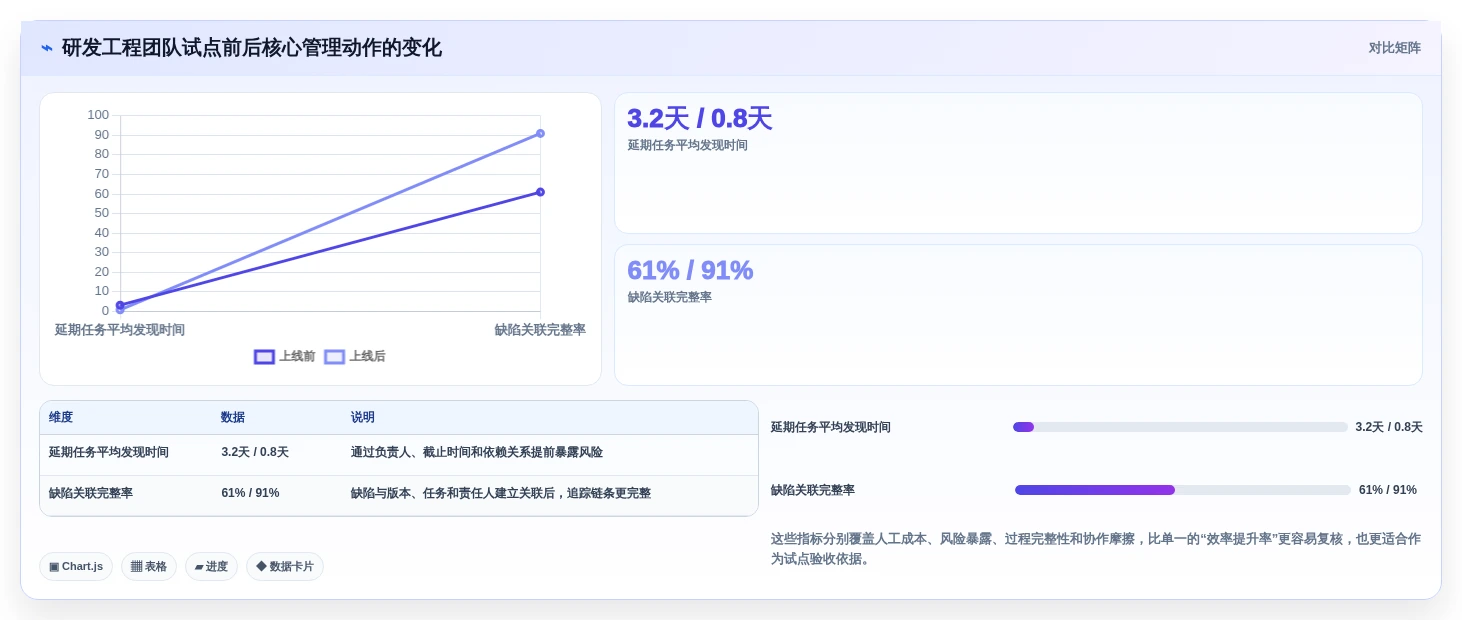Click the 数据 table column header

point(233,417)
